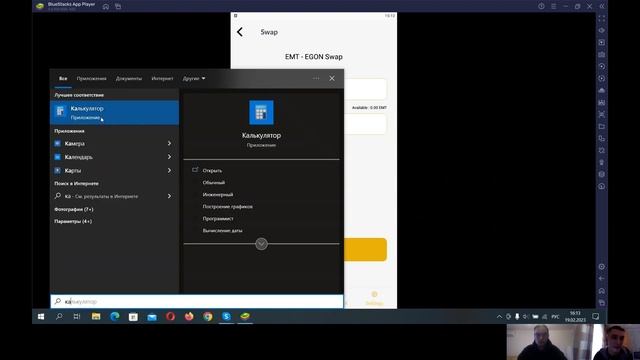Open File Explorer from taskbar

(96, 316)
